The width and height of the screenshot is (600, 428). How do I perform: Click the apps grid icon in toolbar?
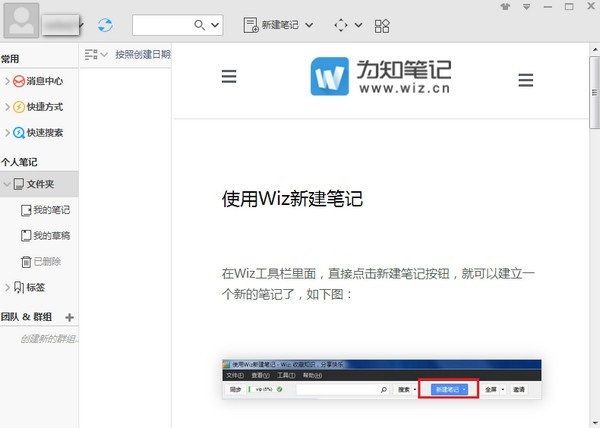click(x=382, y=26)
